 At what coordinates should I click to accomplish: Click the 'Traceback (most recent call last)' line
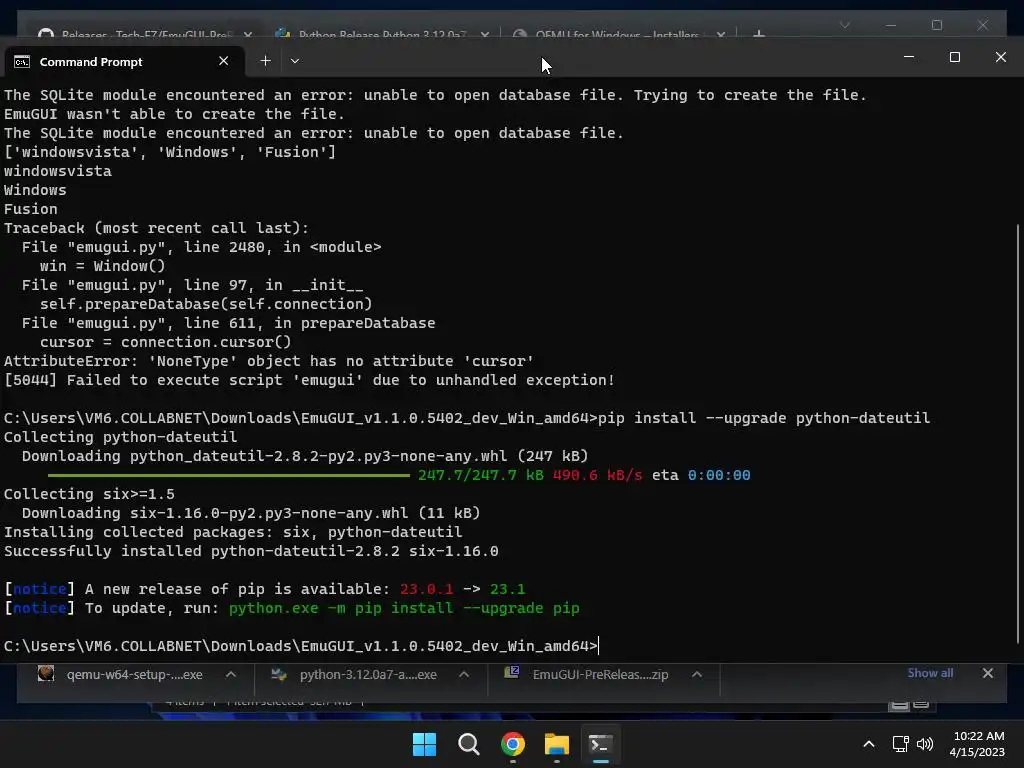click(x=156, y=228)
